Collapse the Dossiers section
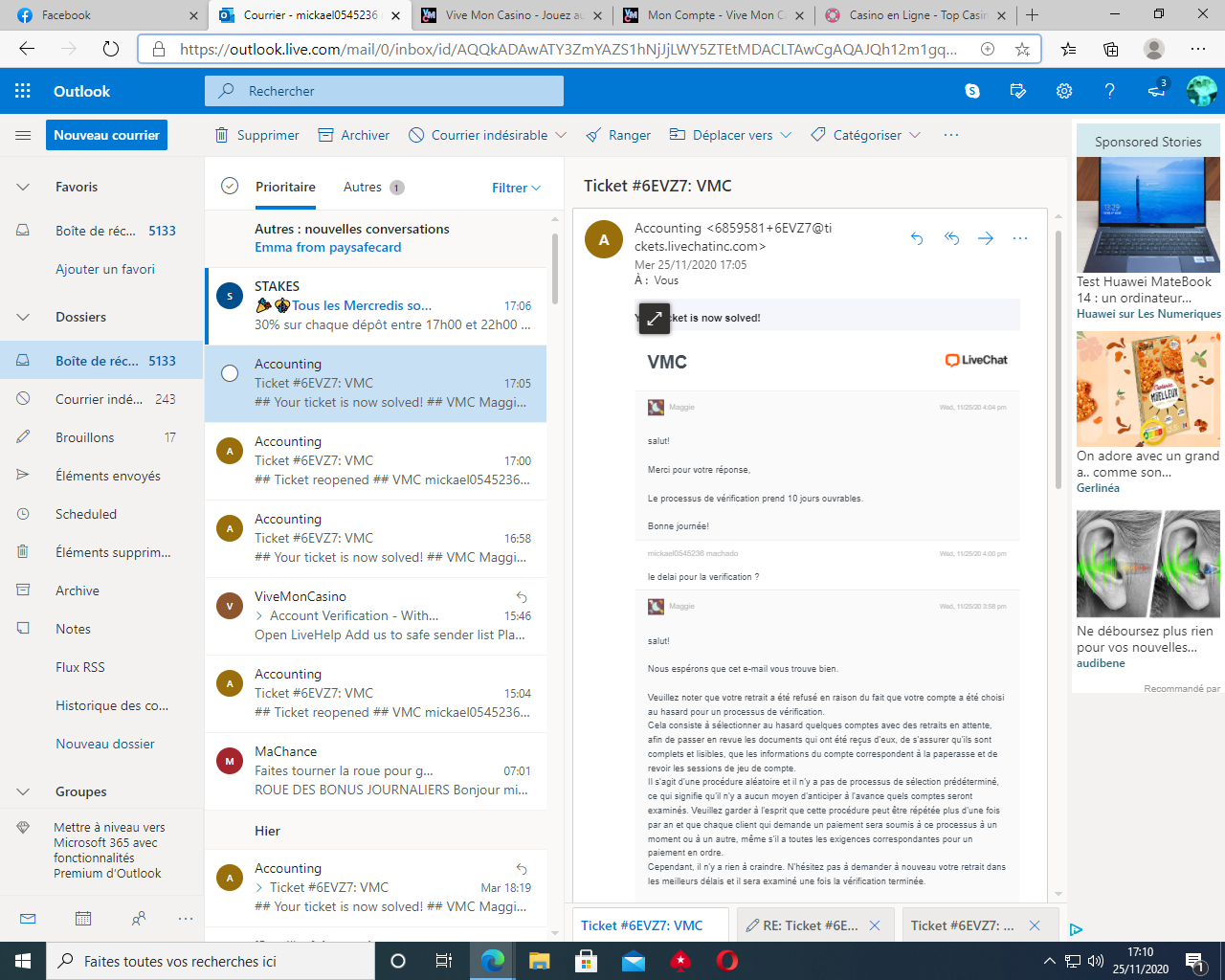This screenshot has width=1225, height=980. [23, 317]
